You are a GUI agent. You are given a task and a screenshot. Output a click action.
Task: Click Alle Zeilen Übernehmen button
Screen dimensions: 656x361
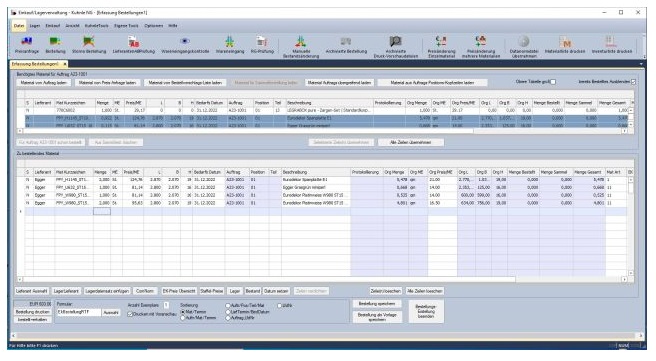point(410,143)
